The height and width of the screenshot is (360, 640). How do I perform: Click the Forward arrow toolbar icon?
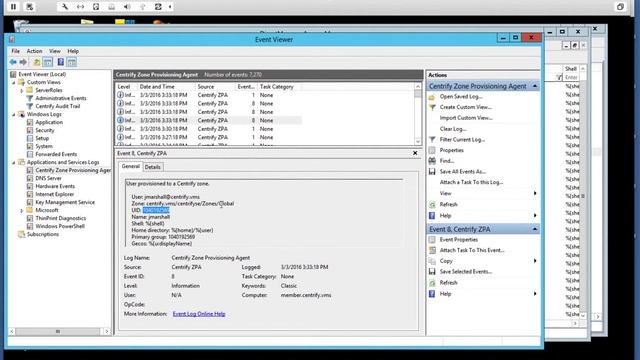tap(23, 62)
